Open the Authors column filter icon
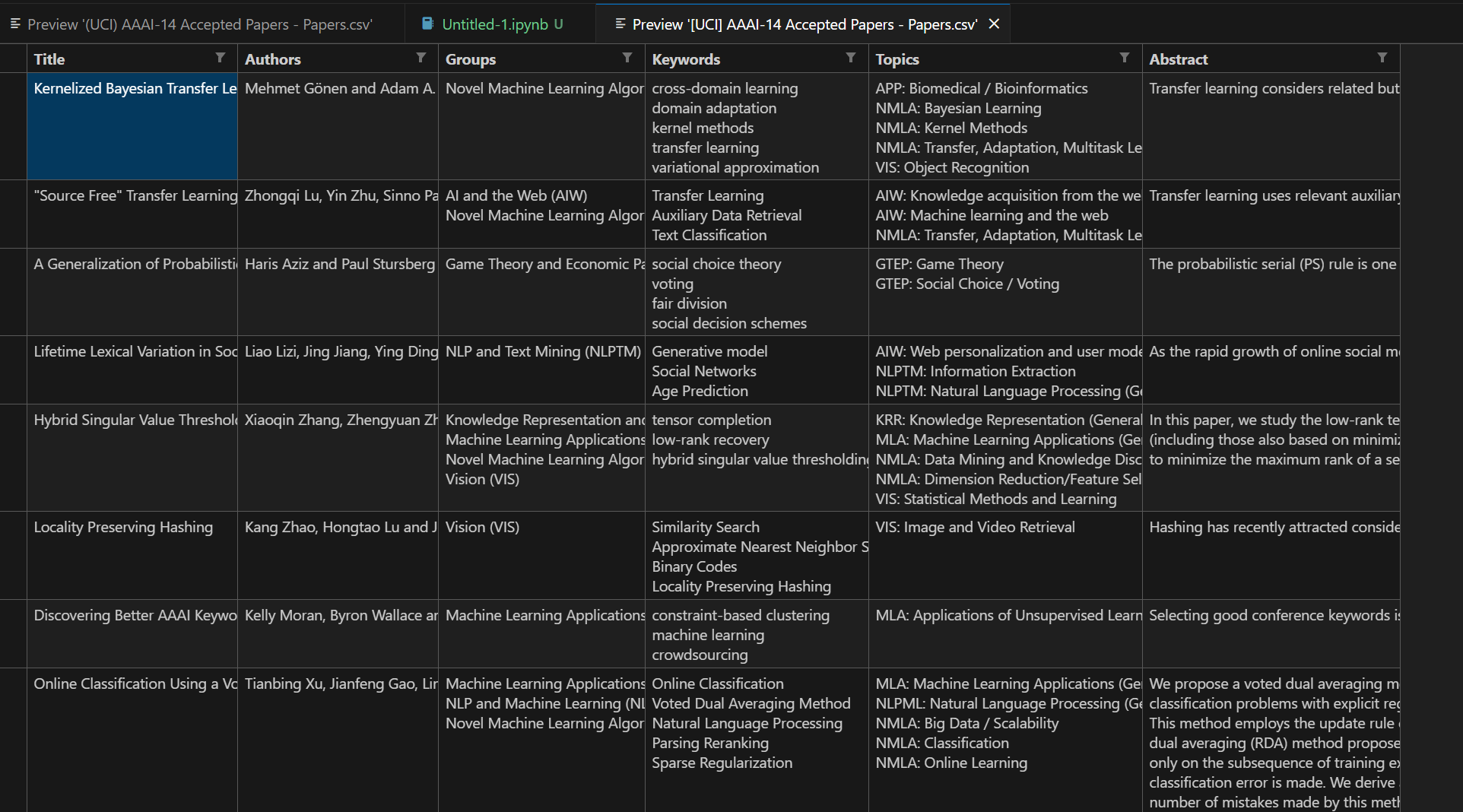The height and width of the screenshot is (812, 1463). click(420, 58)
